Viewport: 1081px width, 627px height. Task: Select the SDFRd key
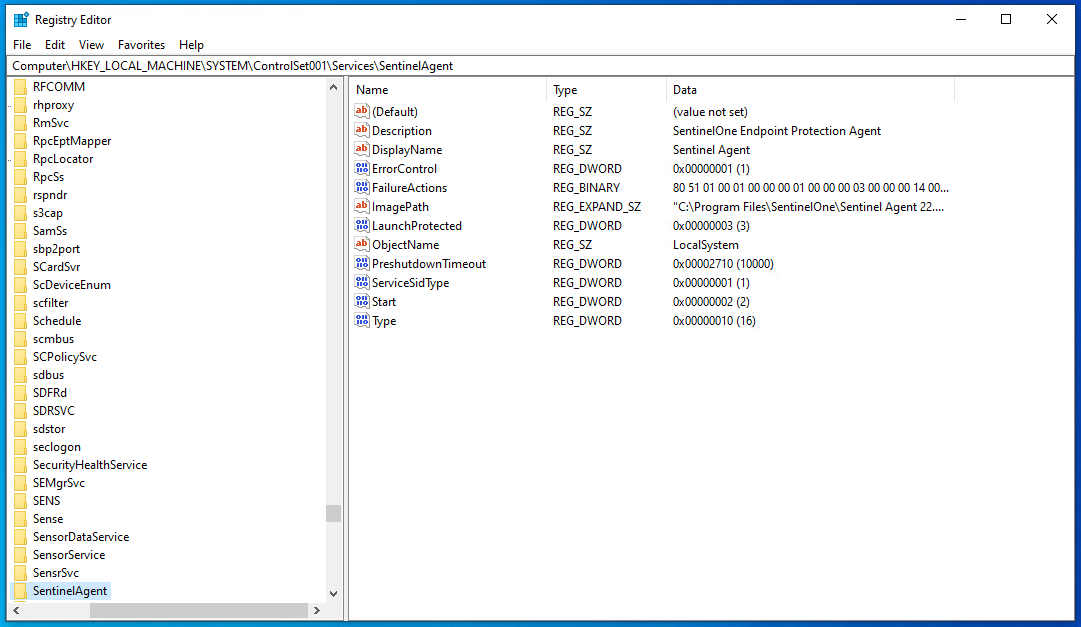(50, 392)
